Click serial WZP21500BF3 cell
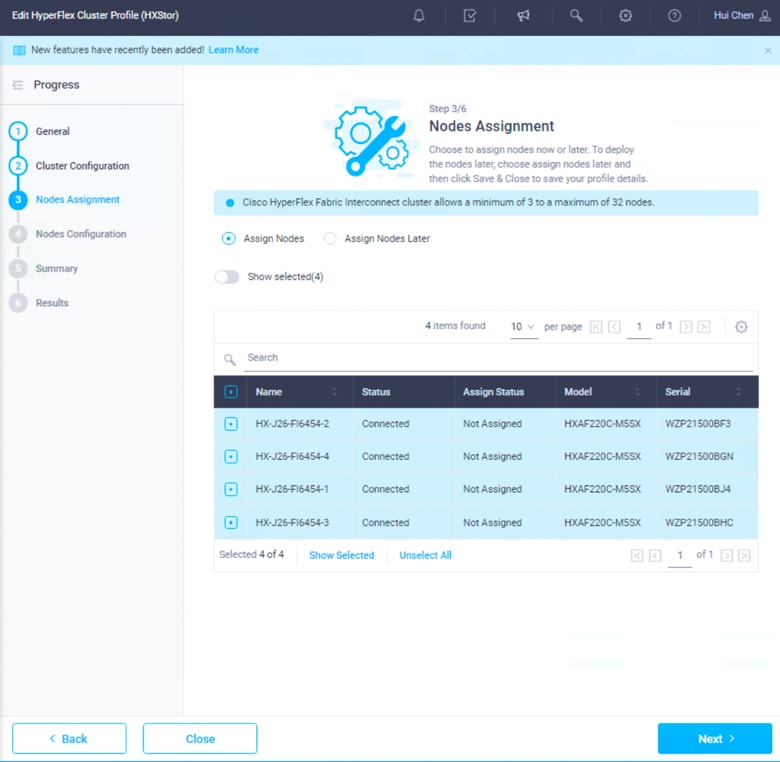The width and height of the screenshot is (780, 762). click(698, 424)
